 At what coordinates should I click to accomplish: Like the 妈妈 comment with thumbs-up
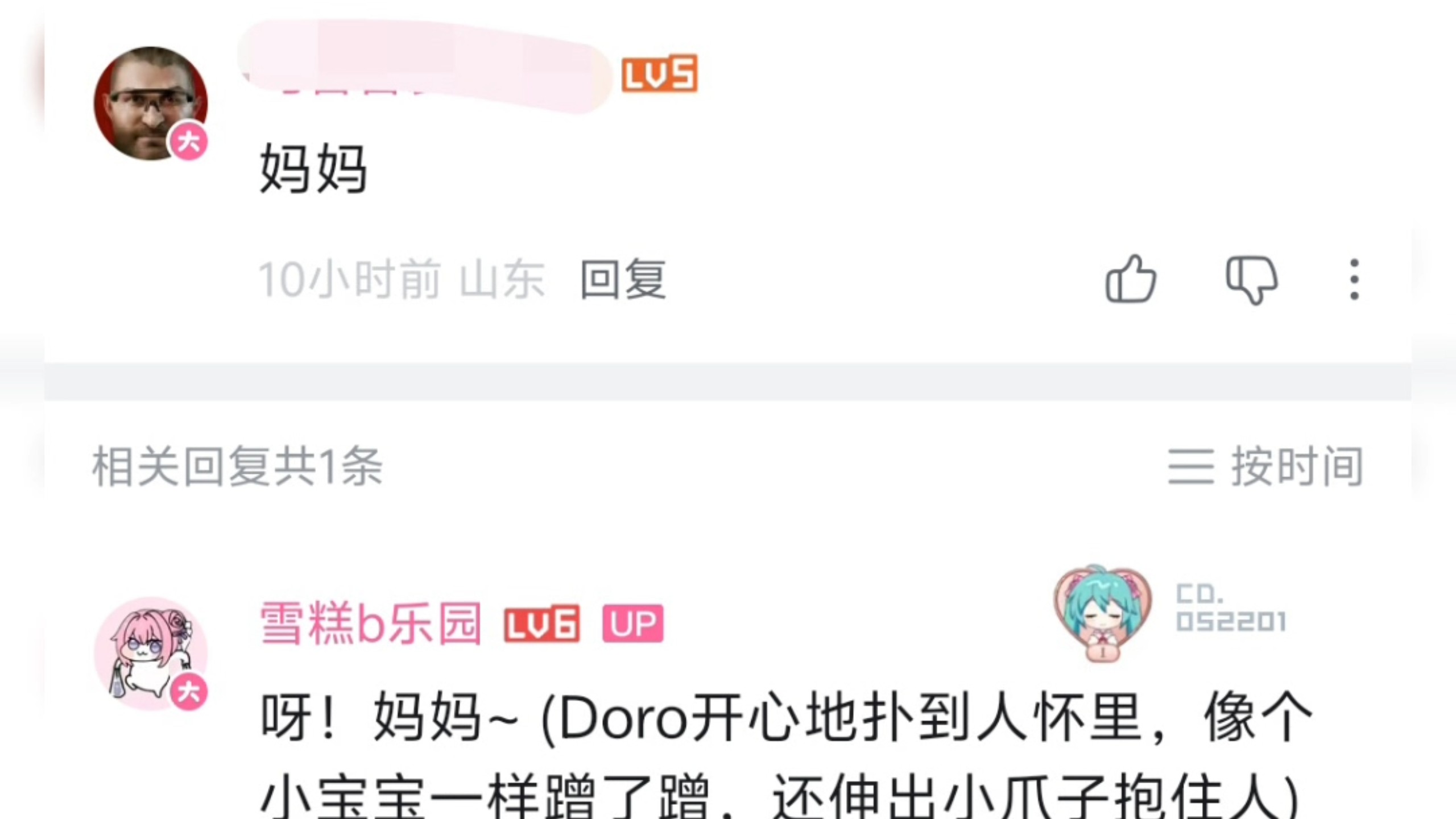pos(1131,279)
